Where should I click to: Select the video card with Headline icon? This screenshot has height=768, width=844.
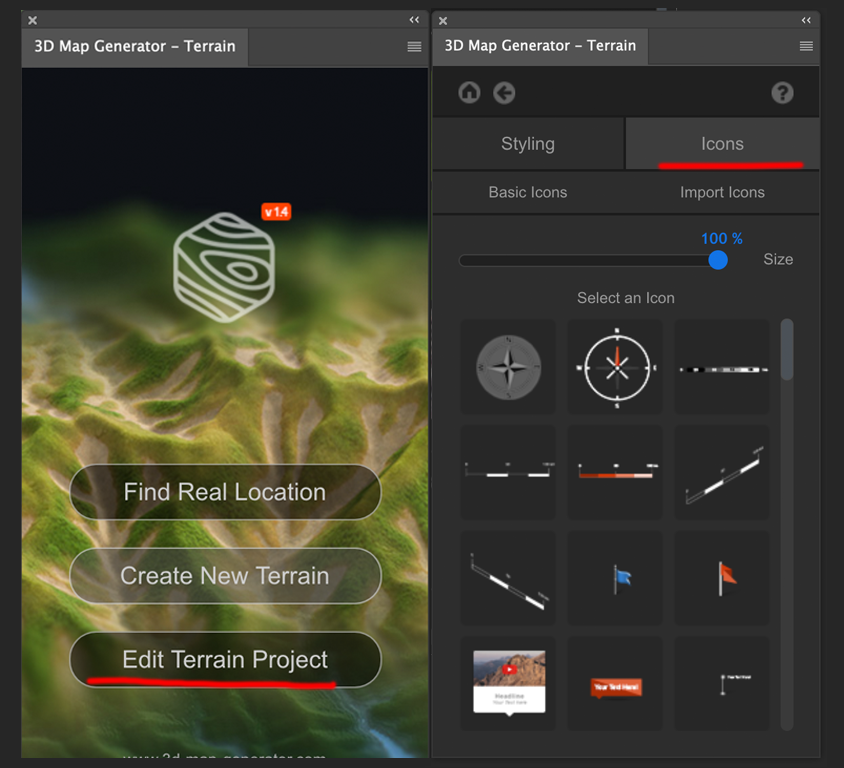pos(508,684)
